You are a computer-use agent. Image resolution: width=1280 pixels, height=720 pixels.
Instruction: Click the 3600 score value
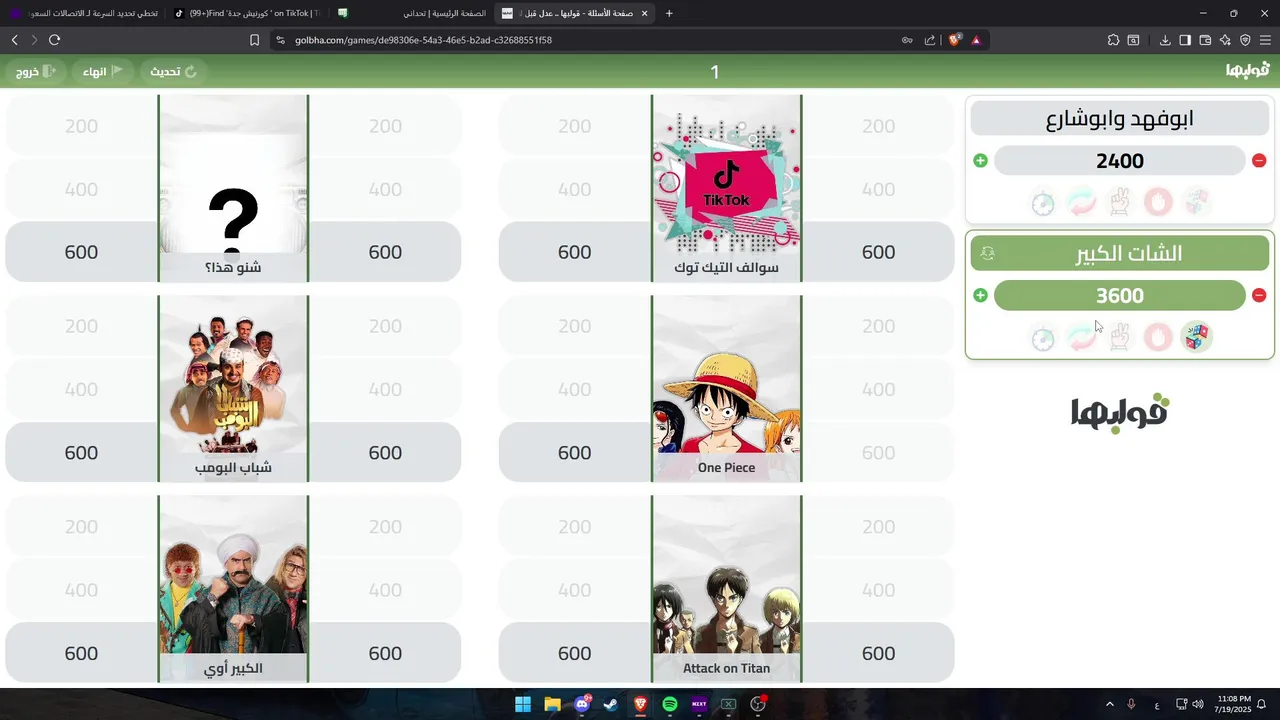pos(1120,295)
